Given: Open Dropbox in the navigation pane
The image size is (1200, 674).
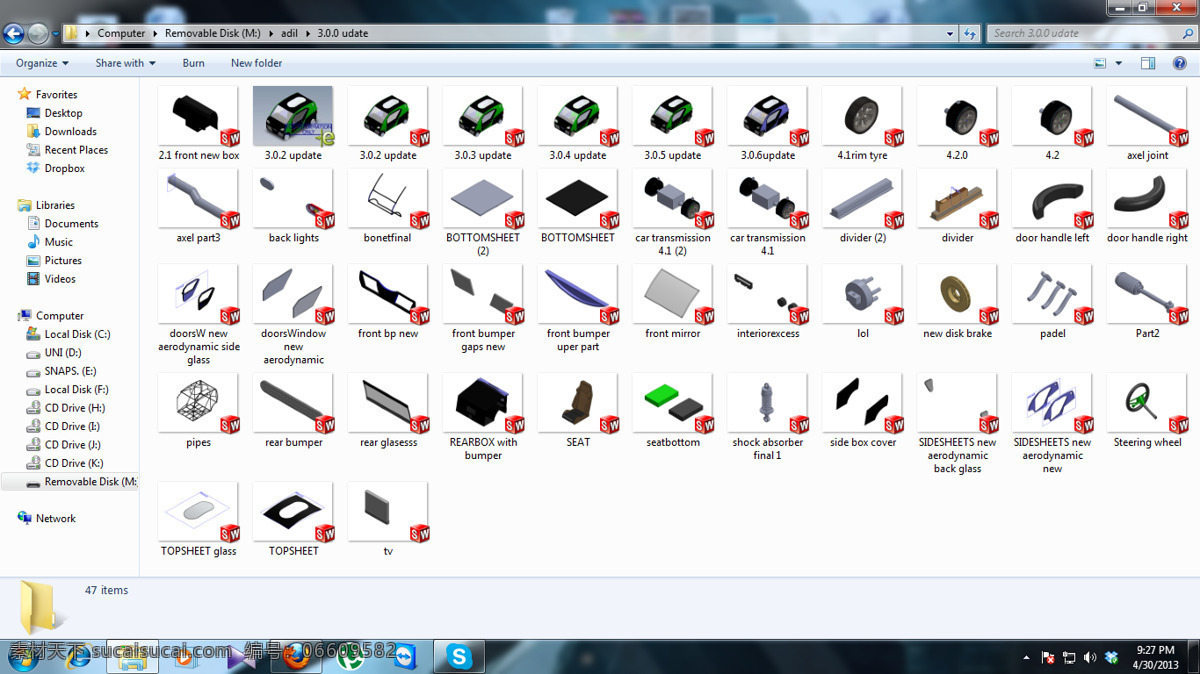Looking at the screenshot, I should pyautogui.click(x=64, y=168).
